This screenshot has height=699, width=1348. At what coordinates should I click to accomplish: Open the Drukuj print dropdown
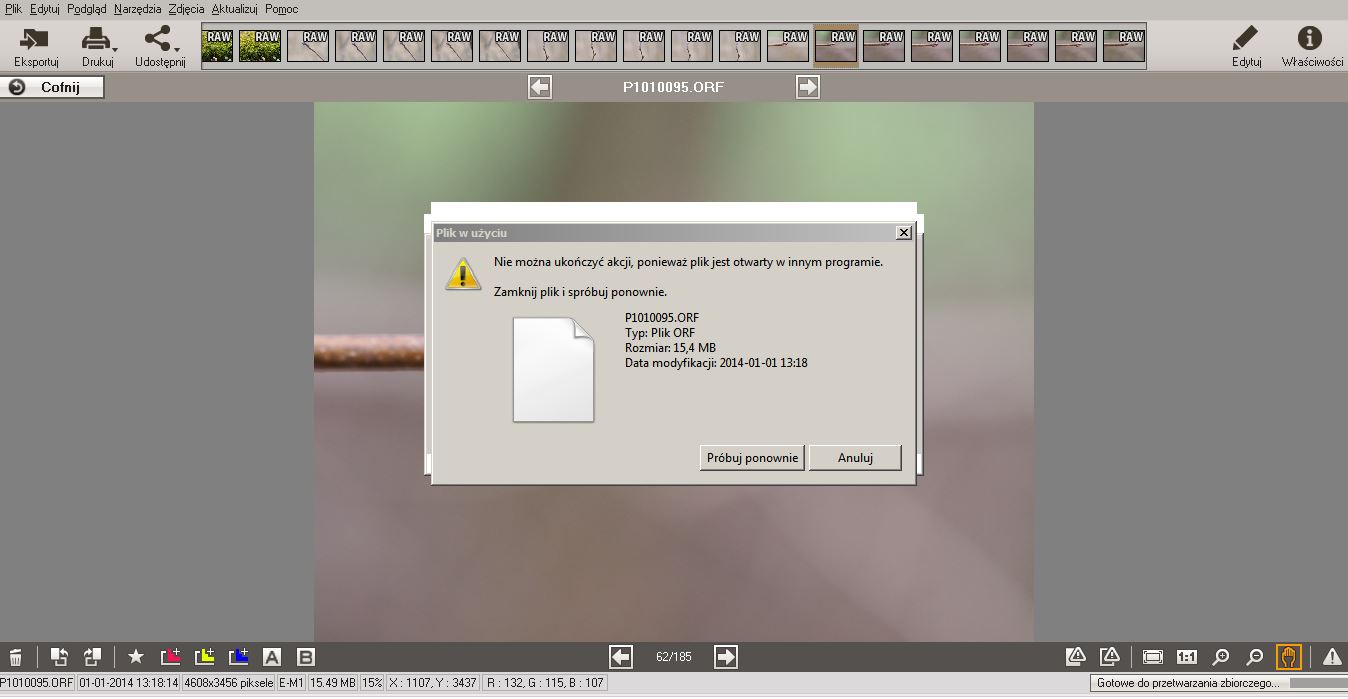[98, 46]
